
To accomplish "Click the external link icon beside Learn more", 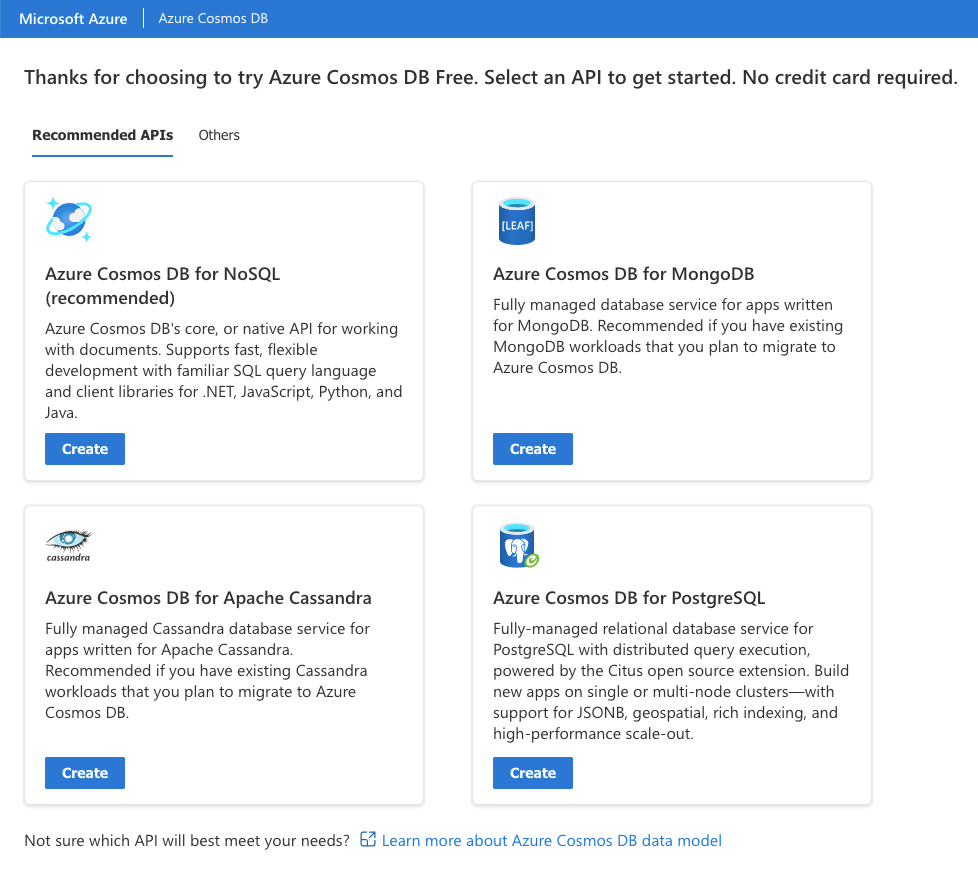I will [368, 840].
